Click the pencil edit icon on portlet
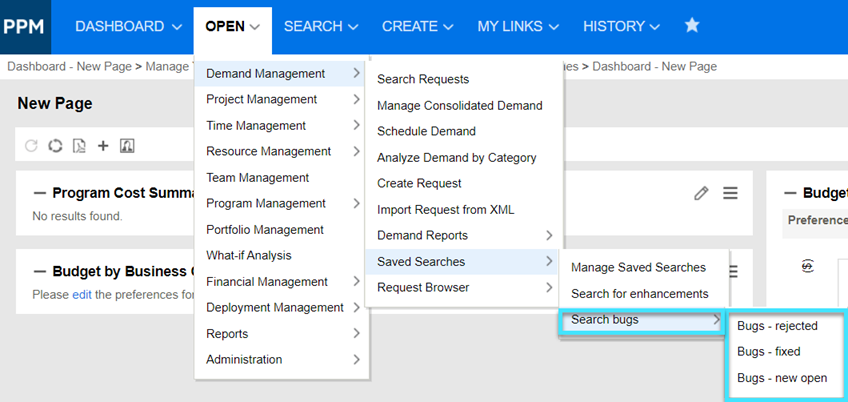The height and width of the screenshot is (402, 848). [701, 193]
